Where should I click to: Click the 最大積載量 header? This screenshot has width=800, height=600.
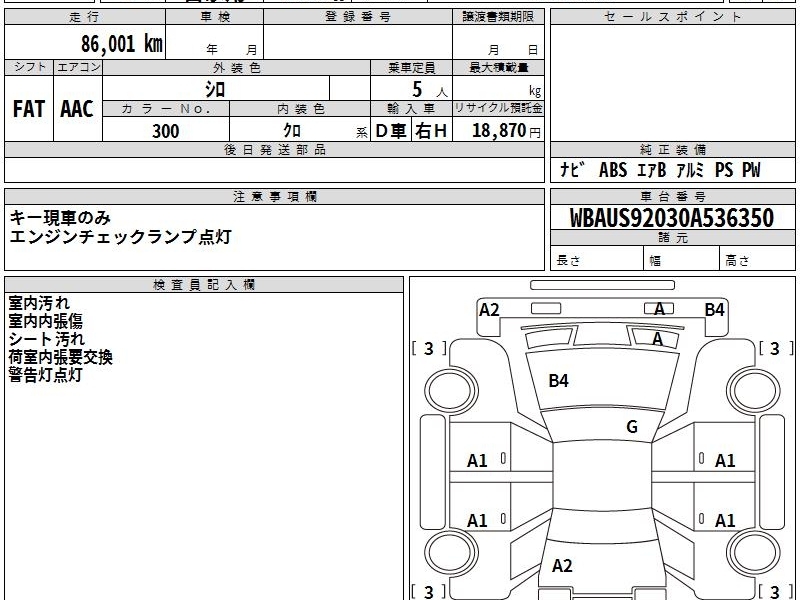click(x=498, y=68)
